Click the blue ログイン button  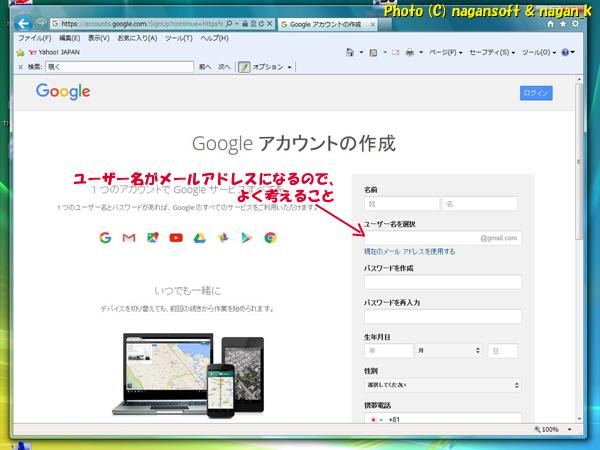coord(536,93)
